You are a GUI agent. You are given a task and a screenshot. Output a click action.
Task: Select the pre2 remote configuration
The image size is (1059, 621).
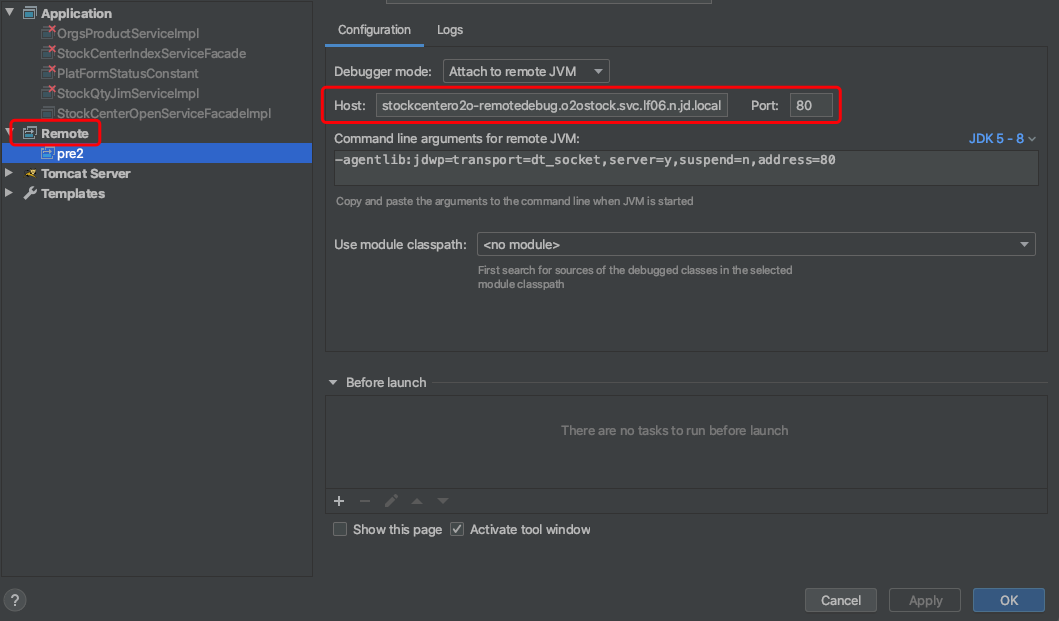[x=70, y=153]
